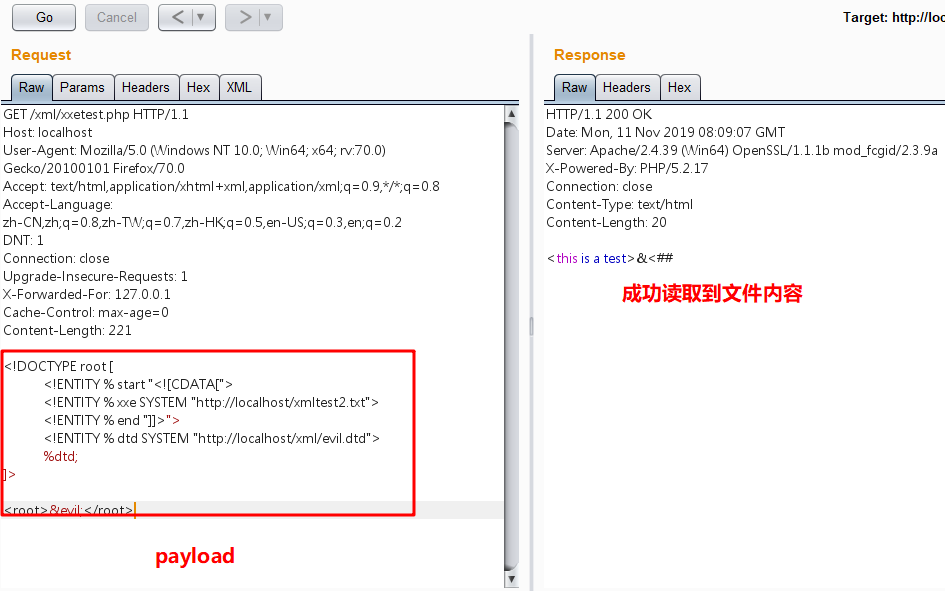Click the '<!DOCTYPE root [' payload line
The width and height of the screenshot is (945, 591).
(x=58, y=366)
